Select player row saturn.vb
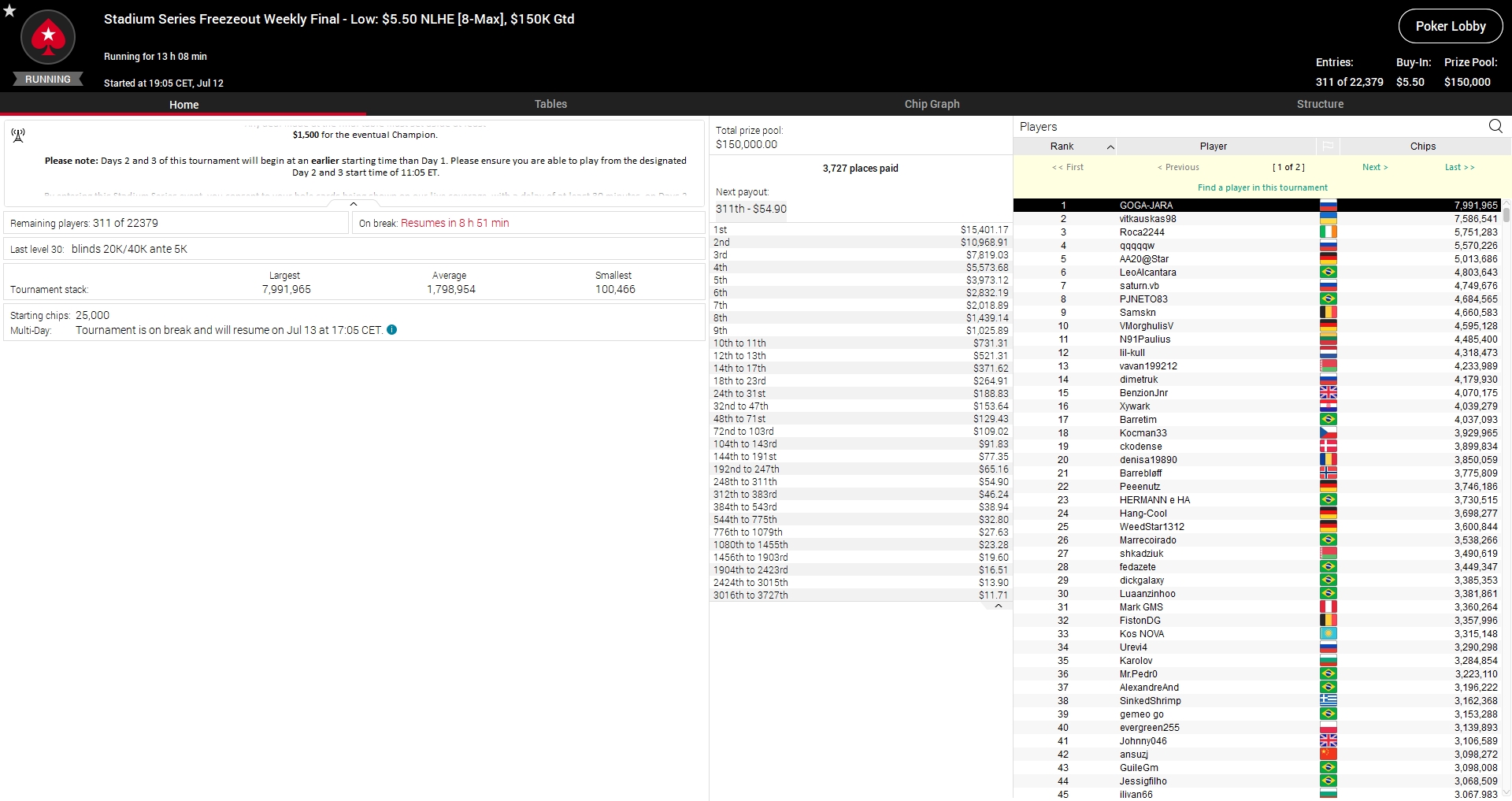The image size is (1512, 801). pos(1257,286)
